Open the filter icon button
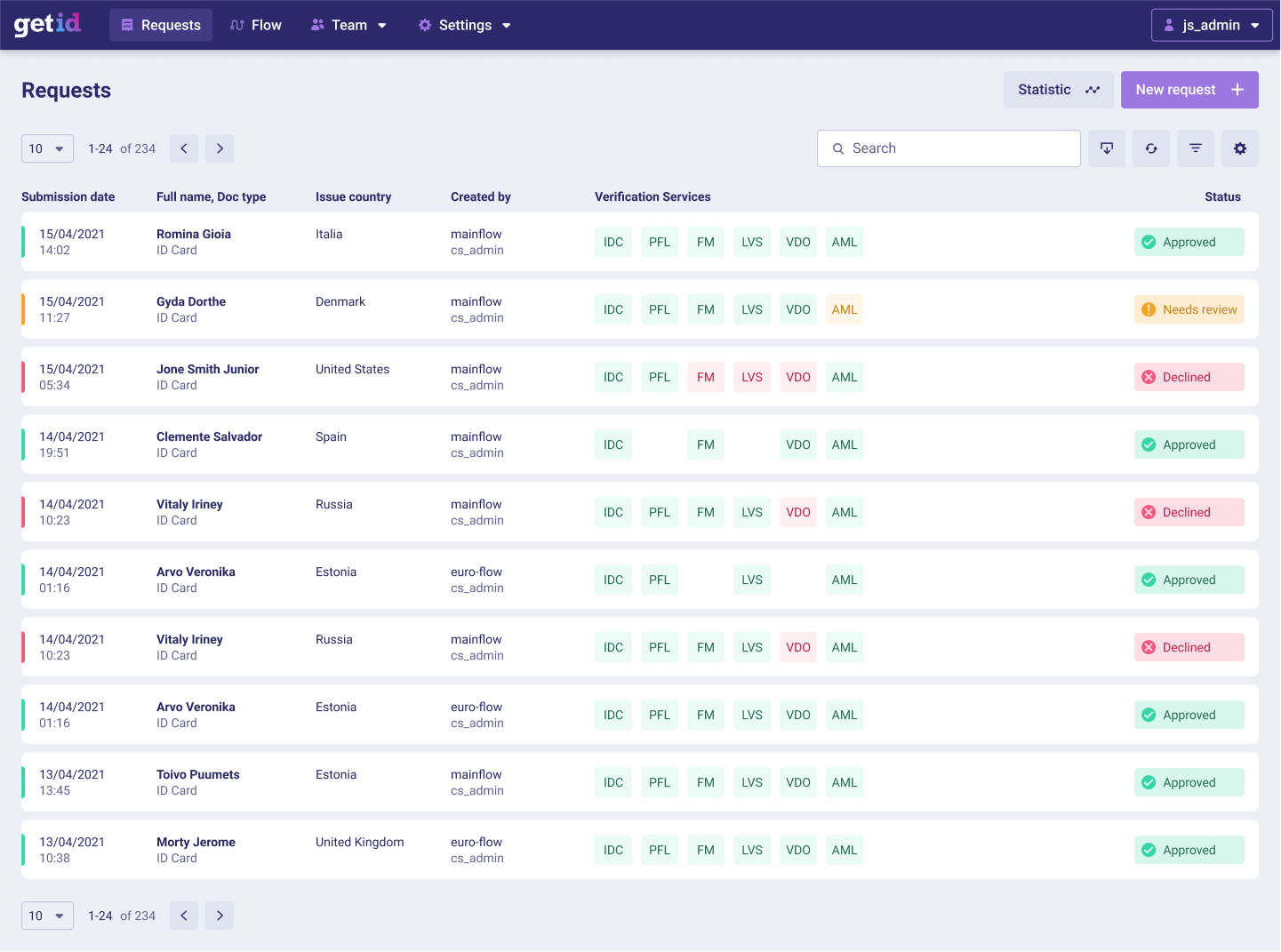1281x952 pixels. click(x=1196, y=148)
